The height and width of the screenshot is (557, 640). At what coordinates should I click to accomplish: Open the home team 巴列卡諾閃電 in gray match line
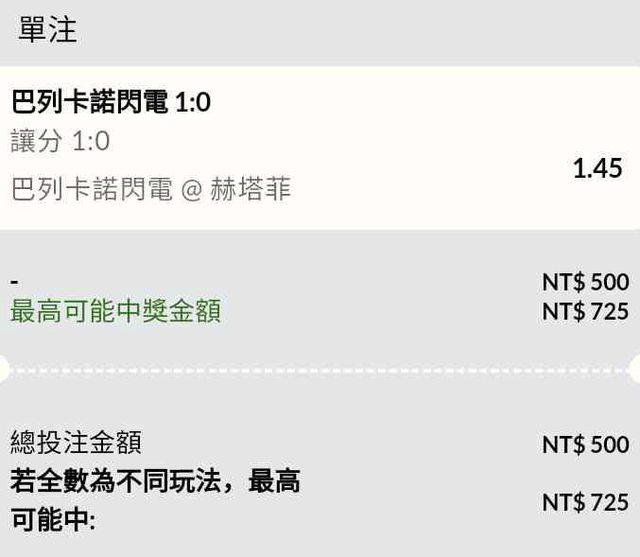(91, 188)
